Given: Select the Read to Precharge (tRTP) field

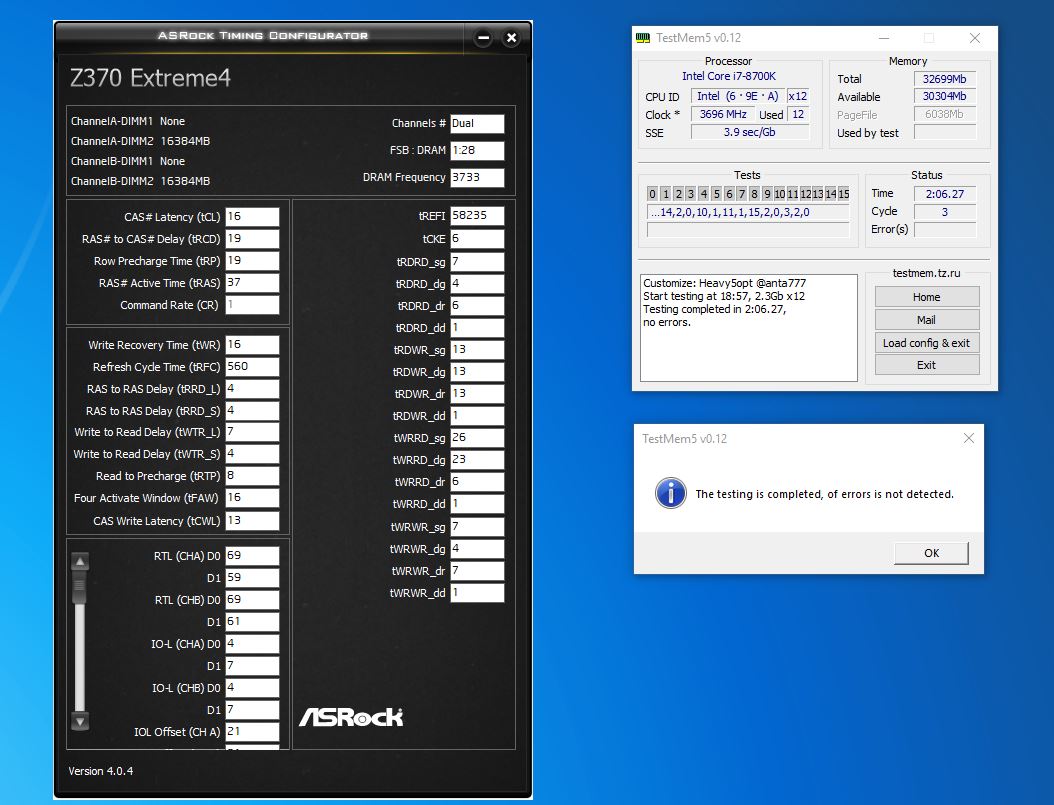Looking at the screenshot, I should 252,476.
